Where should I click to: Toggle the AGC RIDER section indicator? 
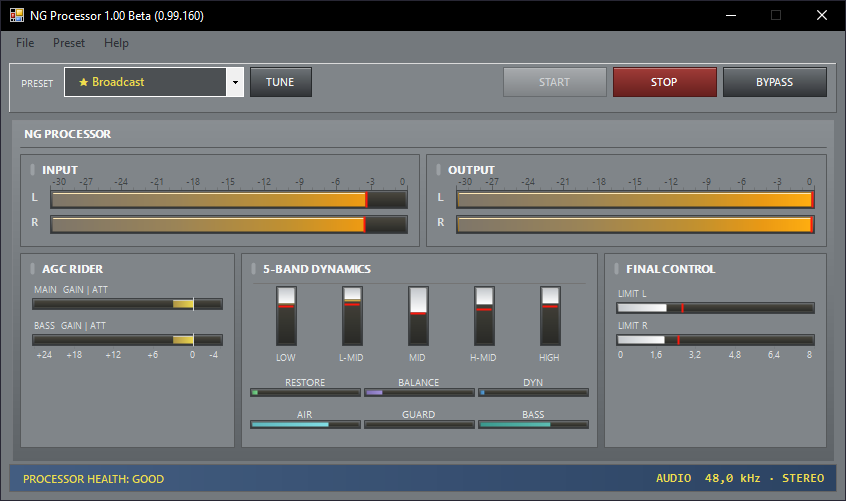32,269
